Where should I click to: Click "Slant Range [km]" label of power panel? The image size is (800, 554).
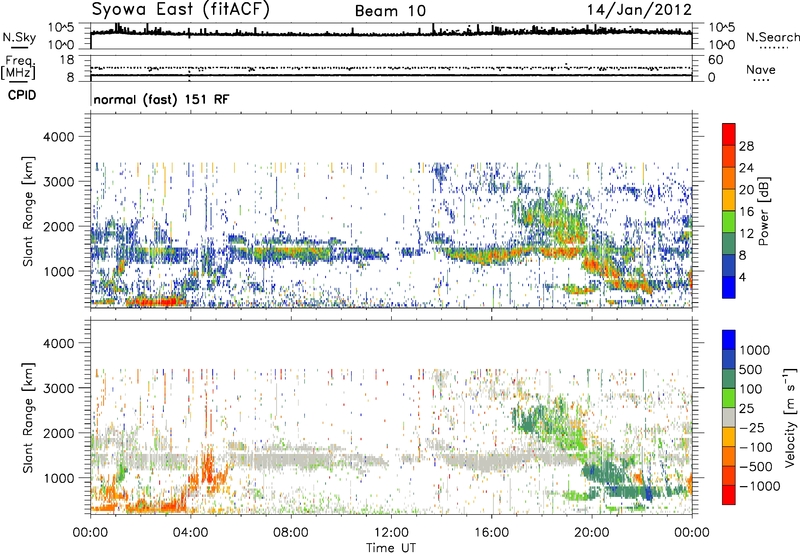[x=28, y=211]
